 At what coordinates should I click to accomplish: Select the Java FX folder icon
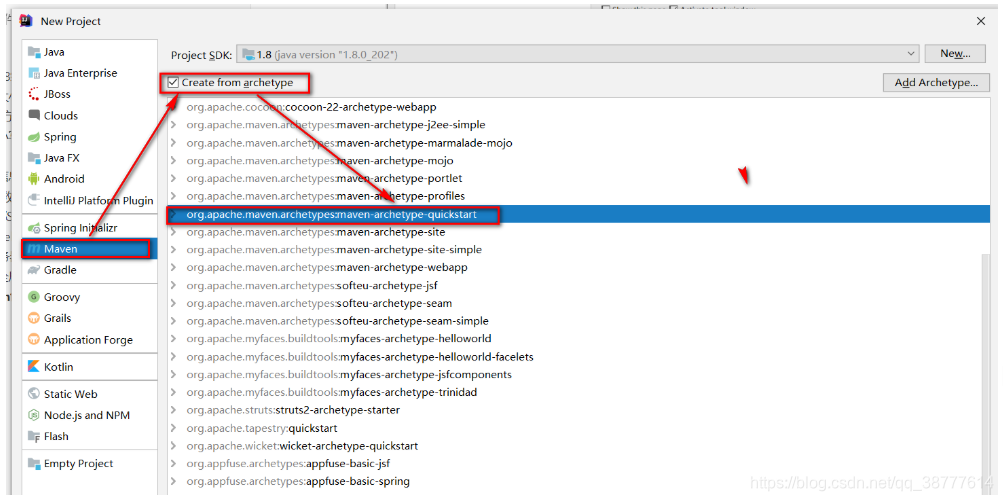tap(34, 158)
